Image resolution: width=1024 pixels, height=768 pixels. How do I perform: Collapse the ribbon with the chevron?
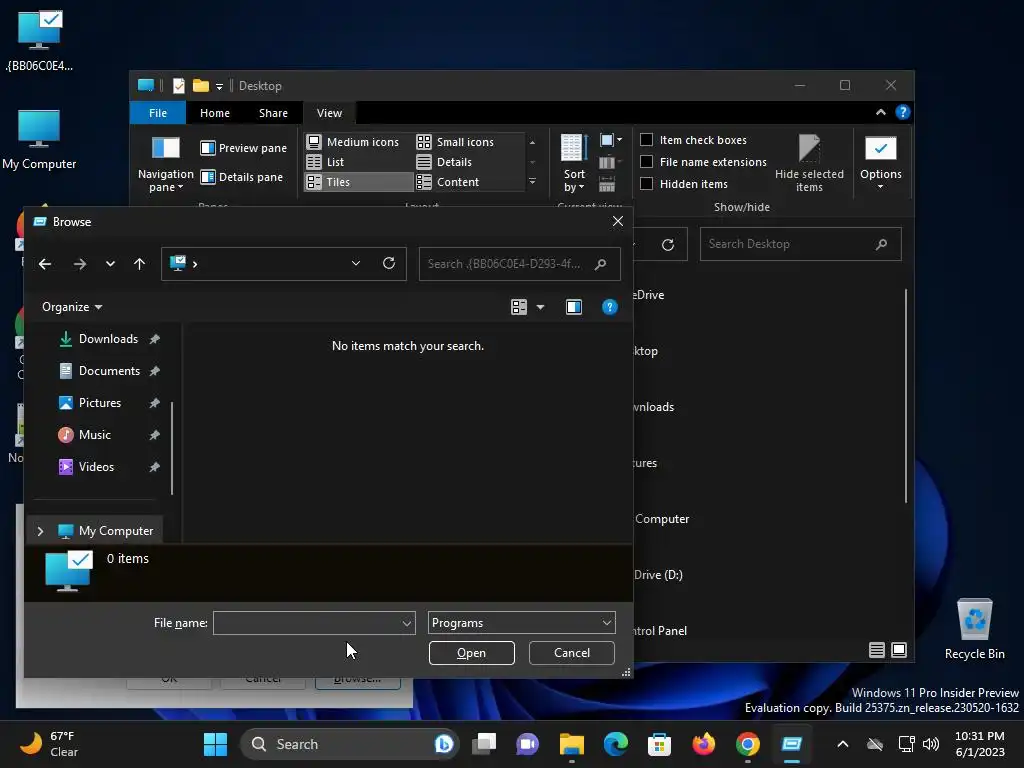(x=880, y=112)
